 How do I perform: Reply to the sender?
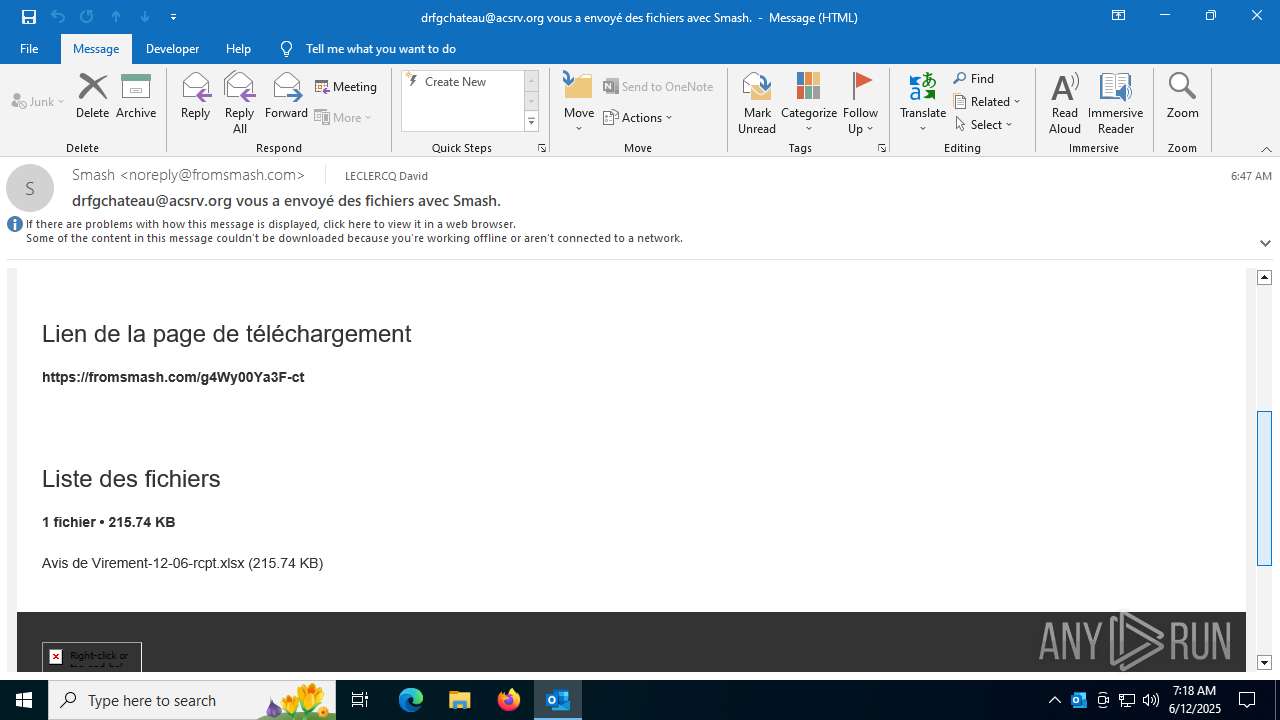click(196, 96)
